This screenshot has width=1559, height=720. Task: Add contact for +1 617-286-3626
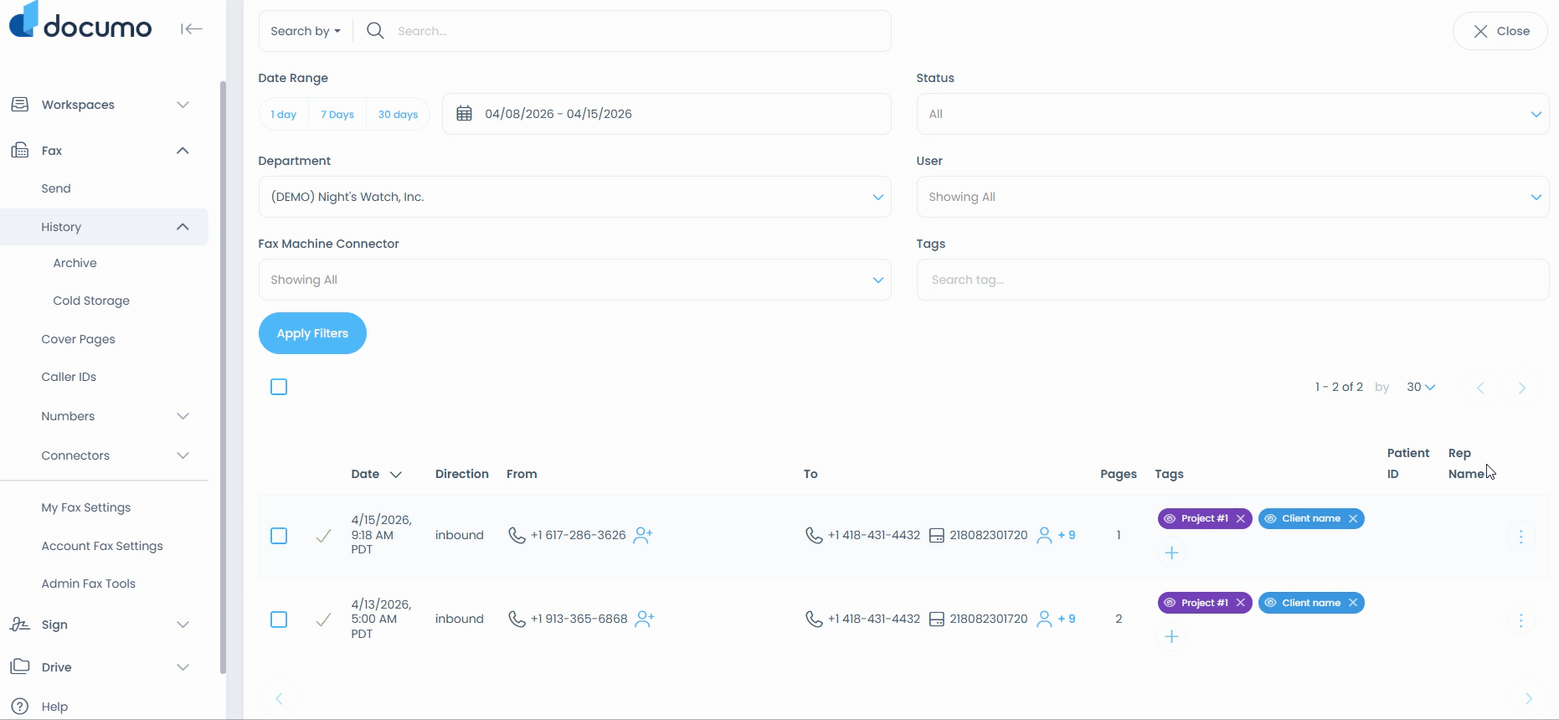point(643,536)
